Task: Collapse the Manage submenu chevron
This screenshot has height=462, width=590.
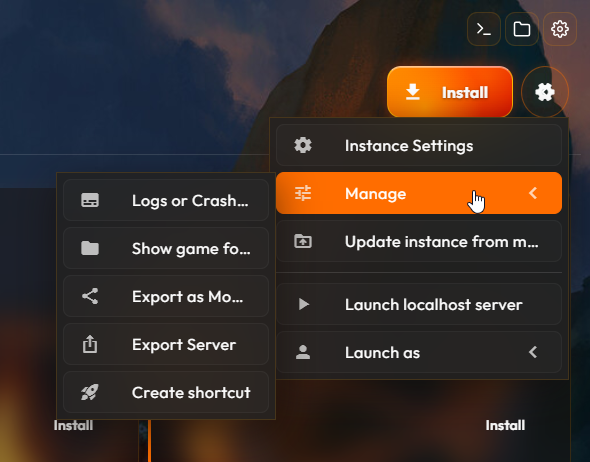Action: 533,193
